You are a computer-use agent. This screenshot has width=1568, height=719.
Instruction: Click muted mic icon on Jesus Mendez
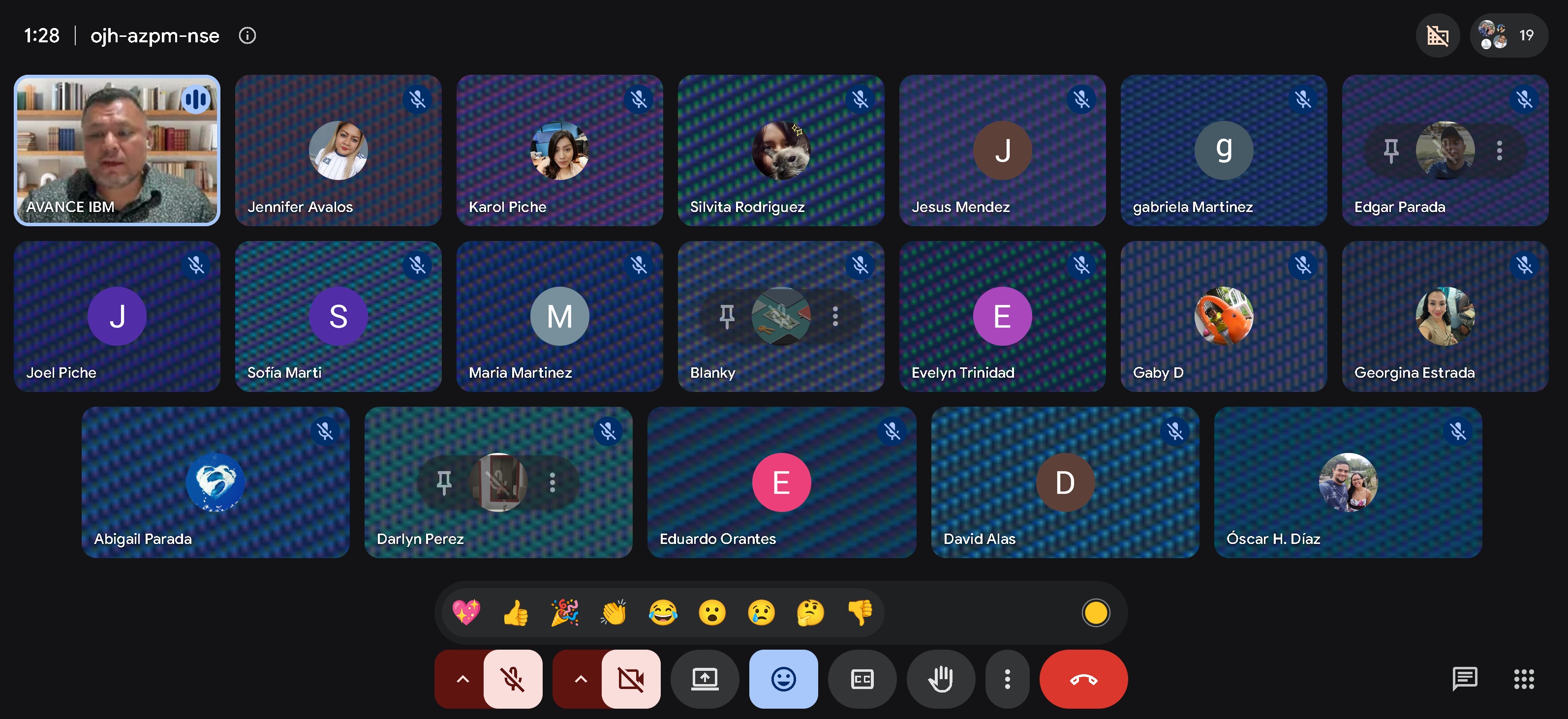1081,99
